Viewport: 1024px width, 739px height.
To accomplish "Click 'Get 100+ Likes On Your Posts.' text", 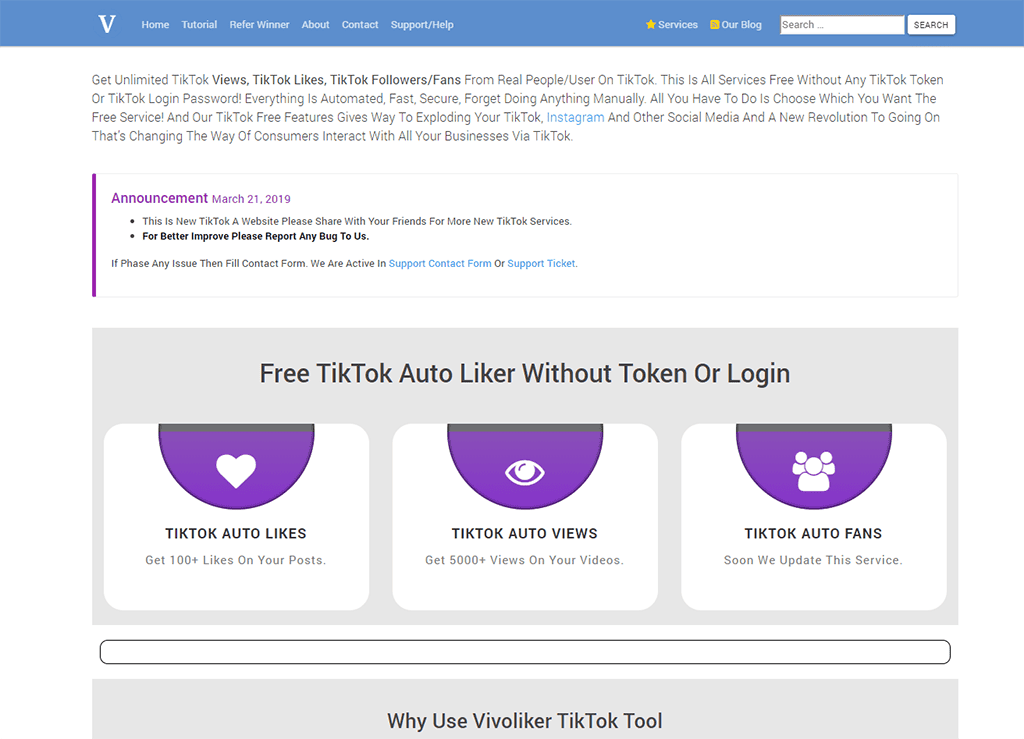I will tap(236, 560).
